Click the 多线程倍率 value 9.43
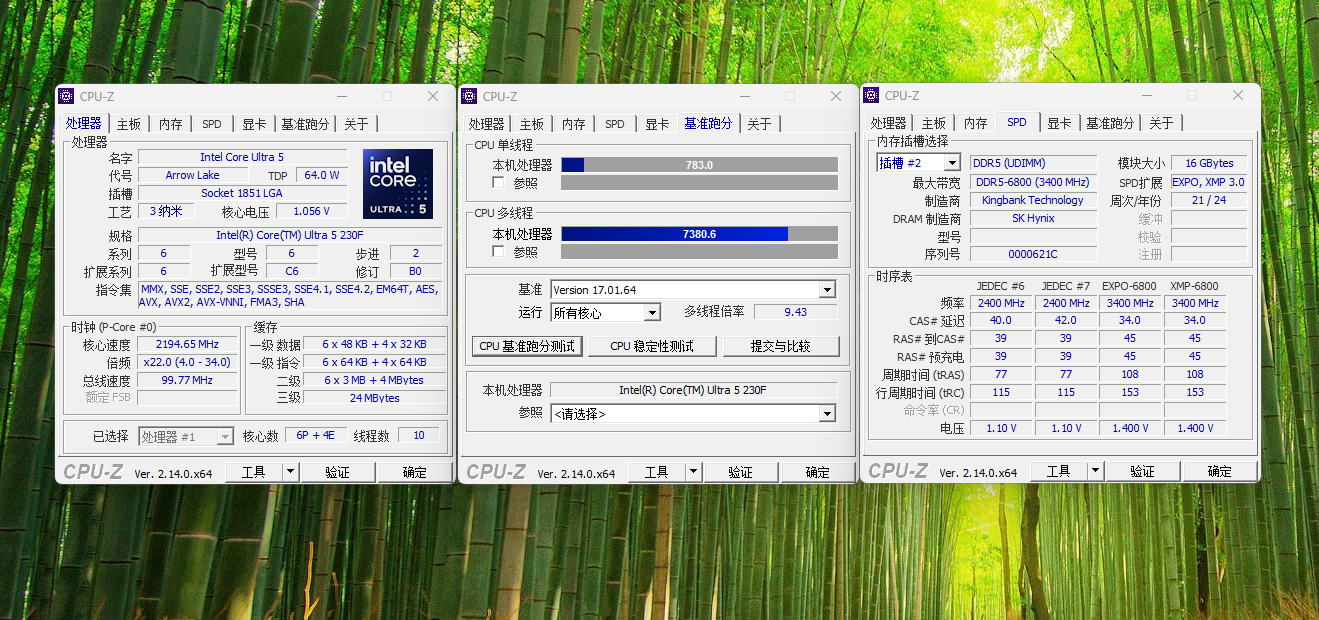This screenshot has height=620, width=1319. 796,312
